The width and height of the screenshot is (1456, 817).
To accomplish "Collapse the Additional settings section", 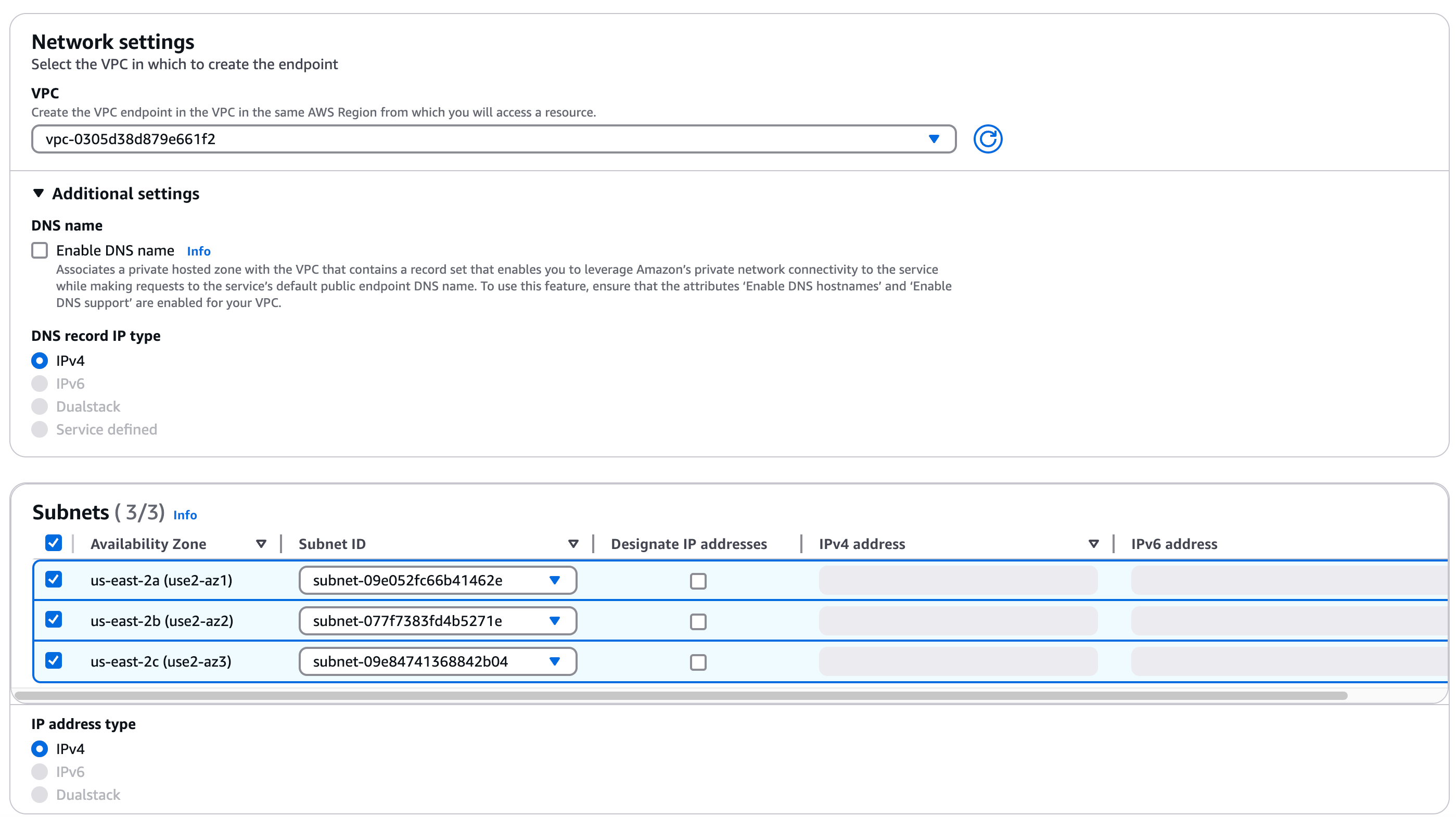I will [x=38, y=193].
